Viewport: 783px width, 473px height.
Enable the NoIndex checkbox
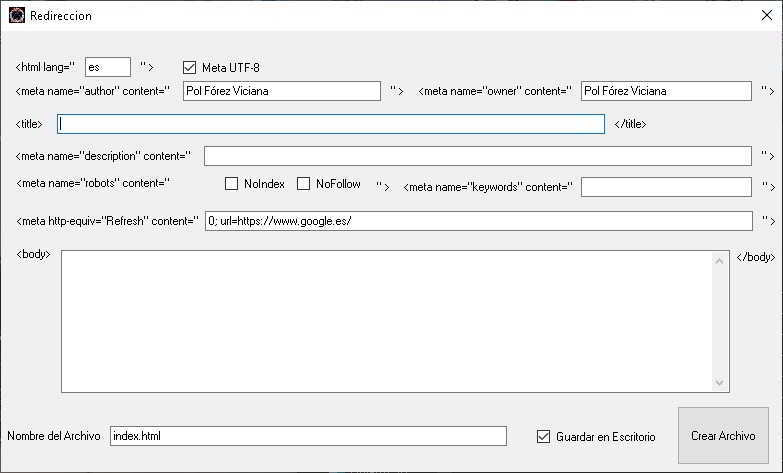pyautogui.click(x=231, y=184)
